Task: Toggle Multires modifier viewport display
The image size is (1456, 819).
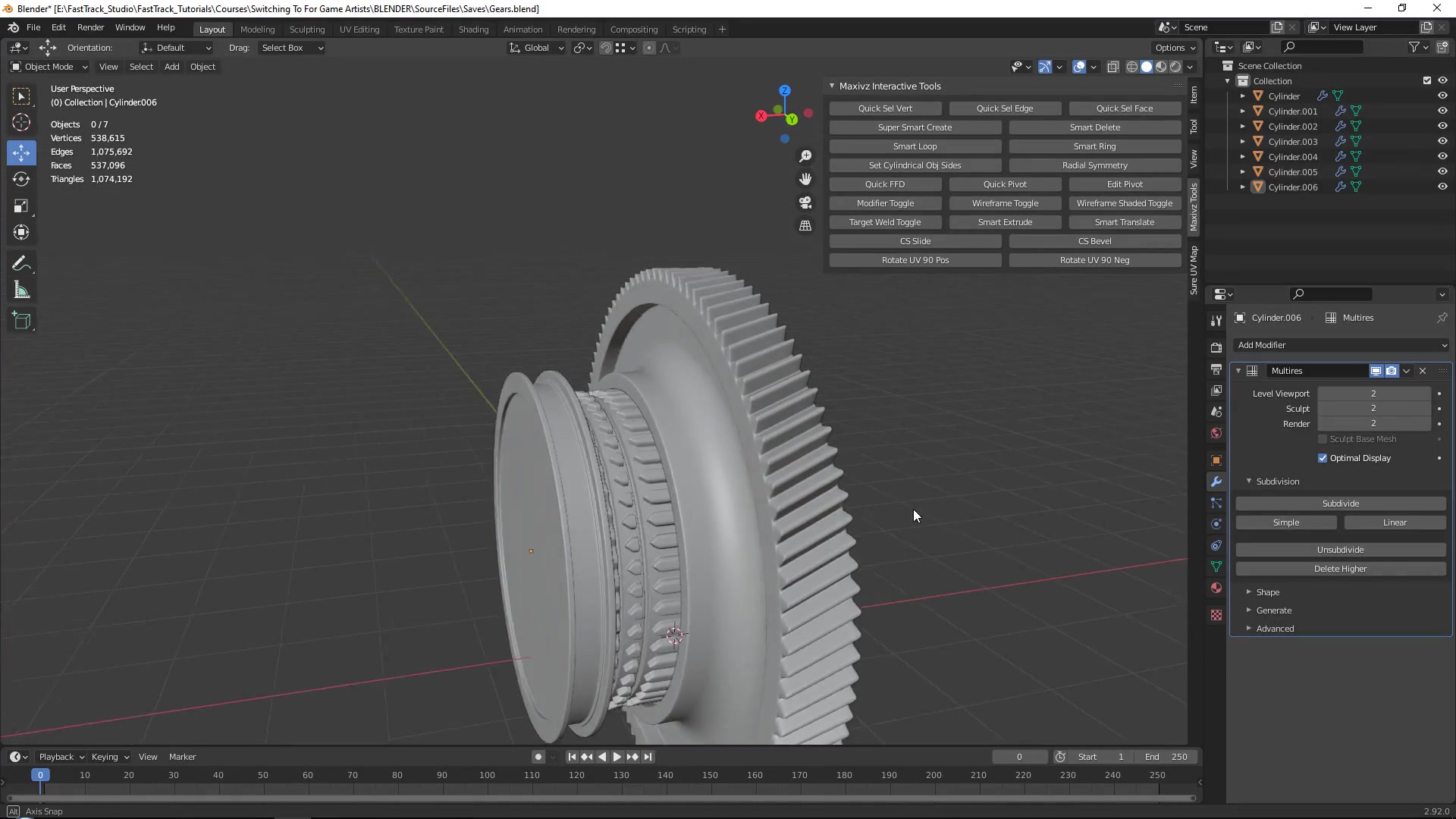Action: [x=1376, y=371]
